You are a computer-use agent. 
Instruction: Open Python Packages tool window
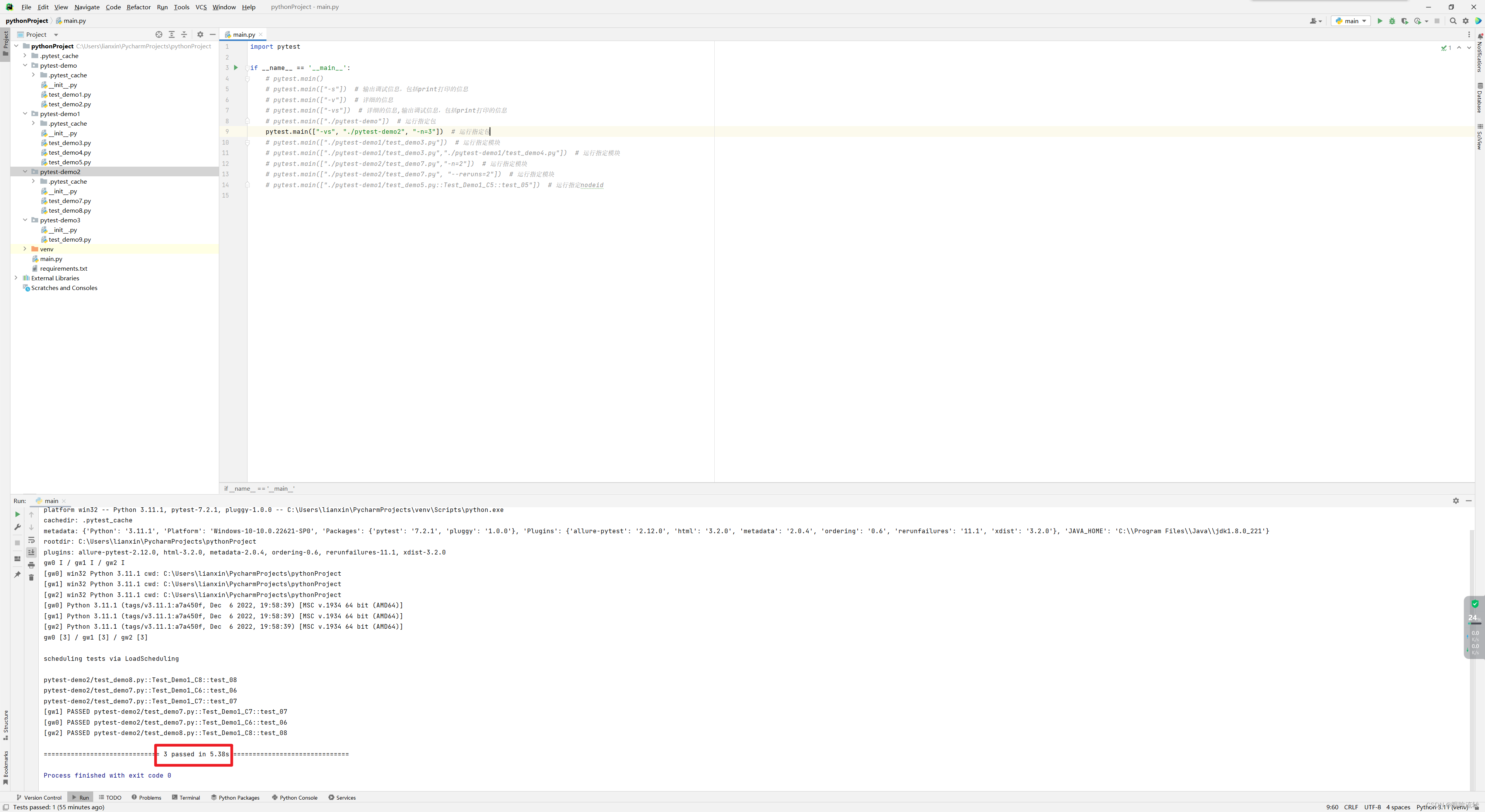coord(235,798)
